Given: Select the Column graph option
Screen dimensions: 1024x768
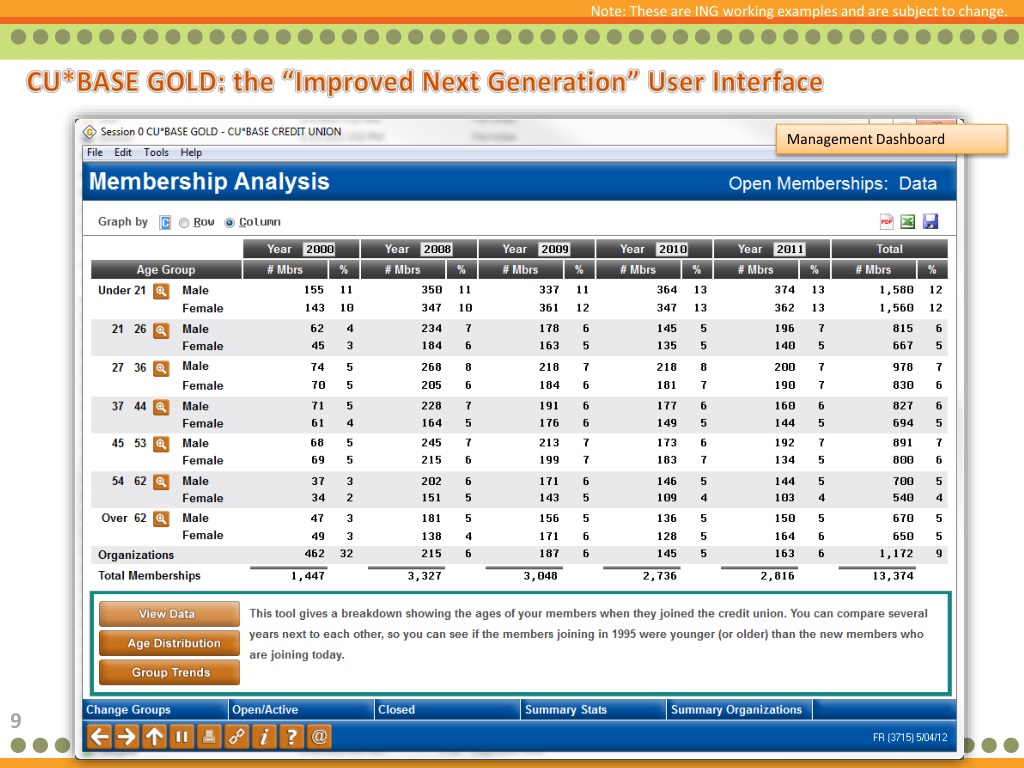Looking at the screenshot, I should 229,223.
